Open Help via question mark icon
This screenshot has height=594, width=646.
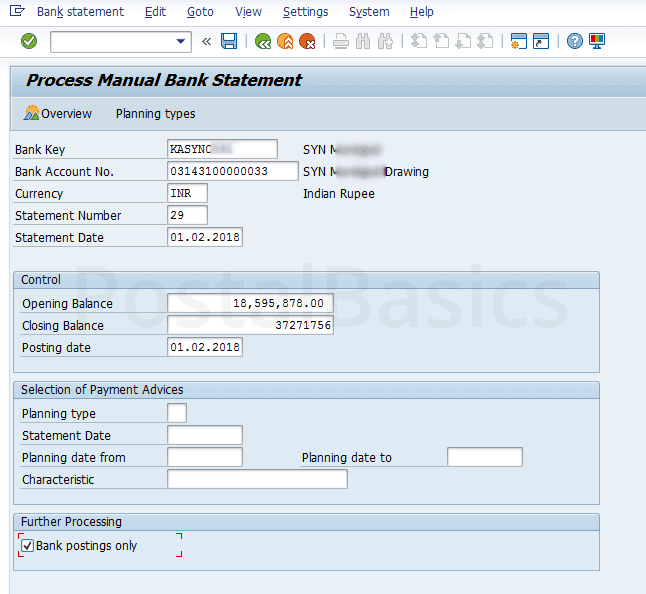tap(574, 41)
